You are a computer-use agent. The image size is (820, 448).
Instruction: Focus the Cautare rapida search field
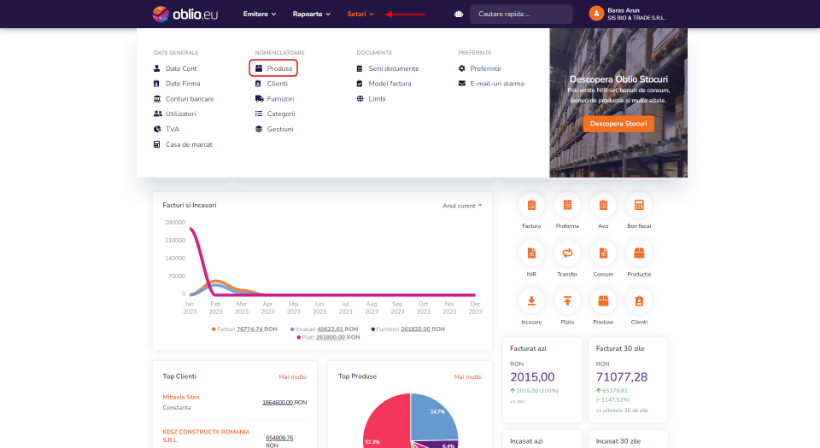(521, 14)
